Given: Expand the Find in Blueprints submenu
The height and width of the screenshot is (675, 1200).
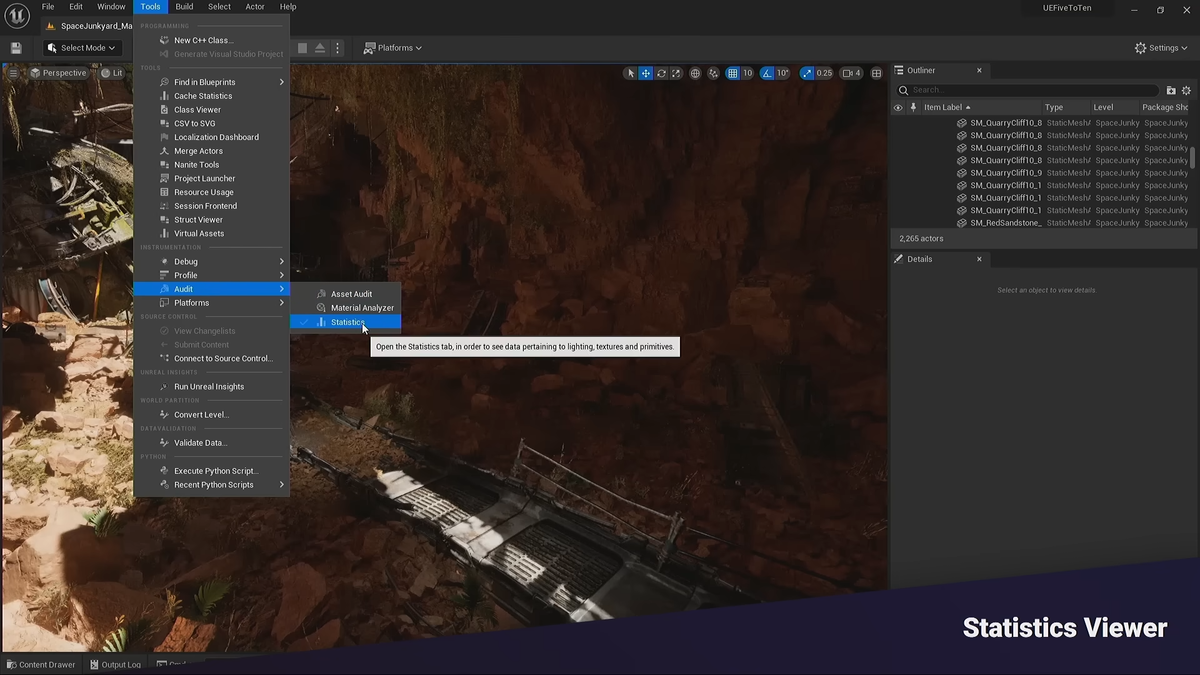Looking at the screenshot, I should (x=212, y=82).
